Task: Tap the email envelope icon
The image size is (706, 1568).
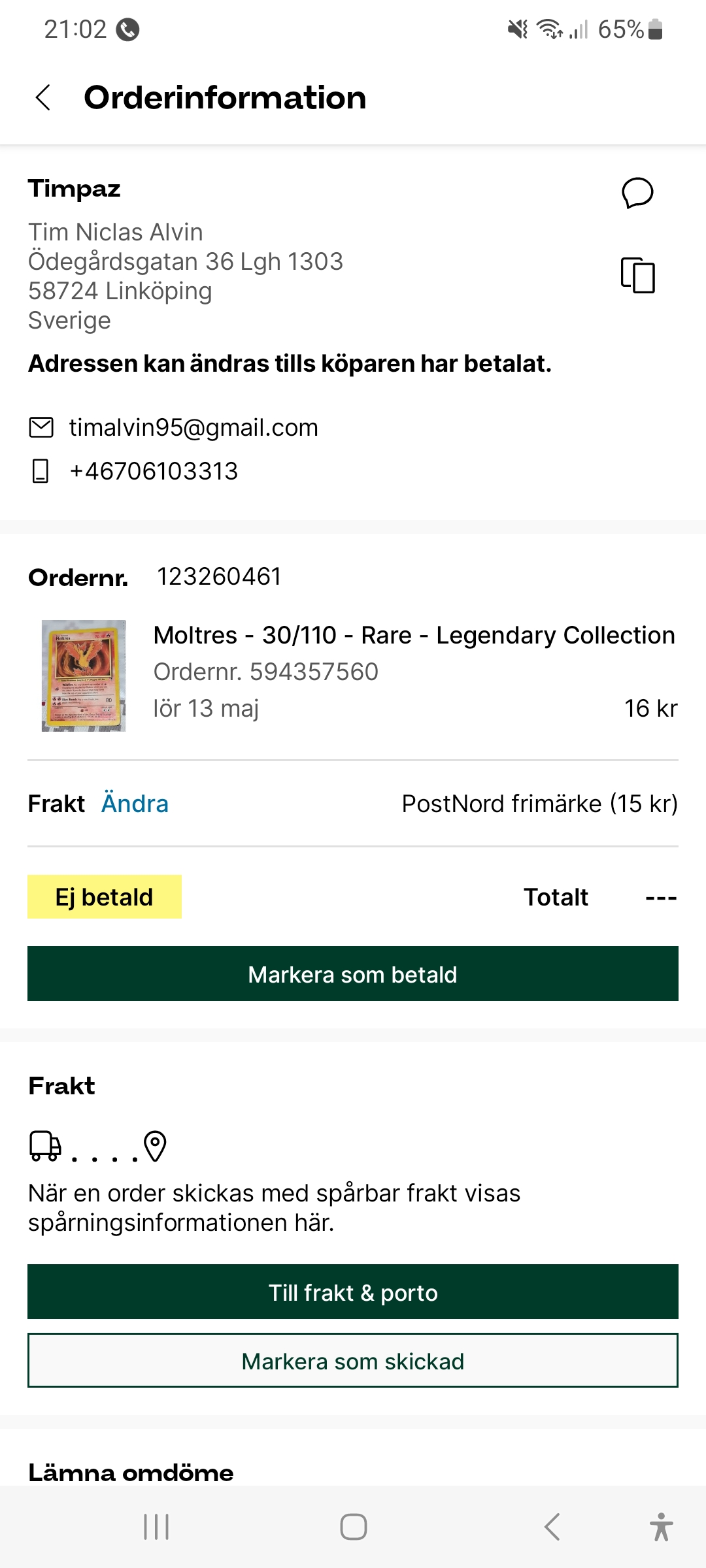Action: pyautogui.click(x=41, y=427)
